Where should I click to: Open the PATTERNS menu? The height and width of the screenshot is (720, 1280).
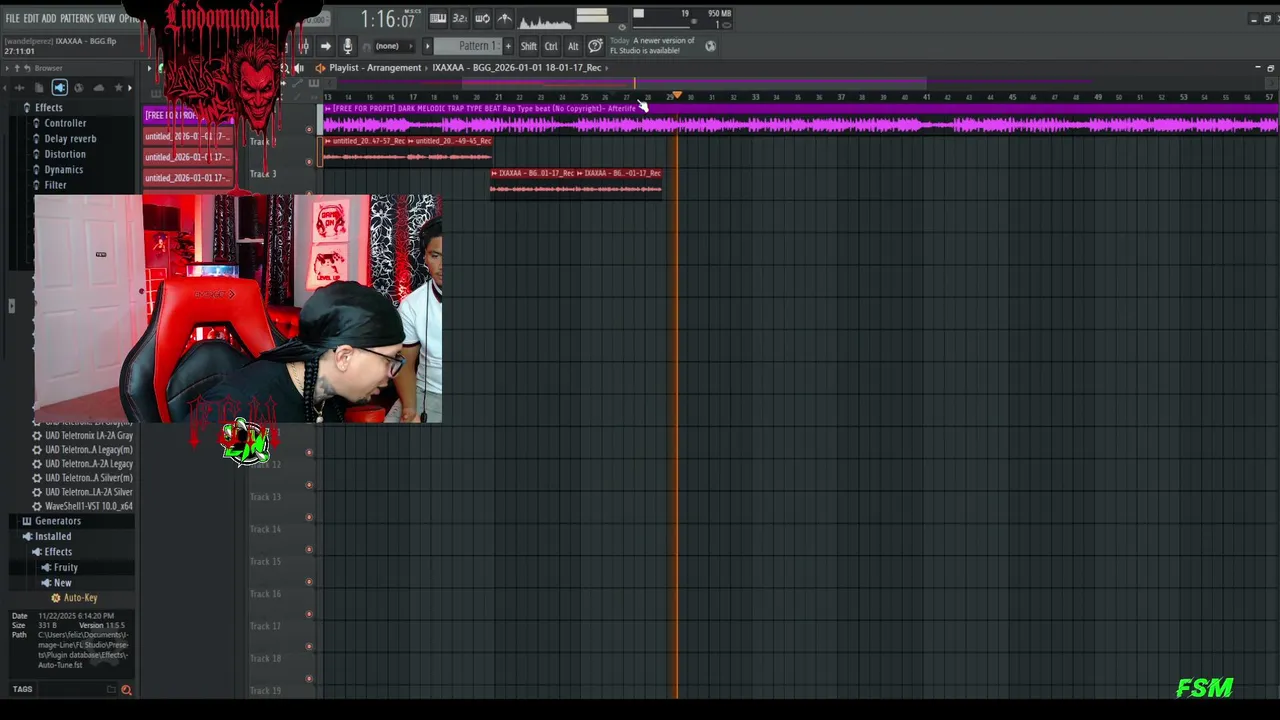(76, 19)
